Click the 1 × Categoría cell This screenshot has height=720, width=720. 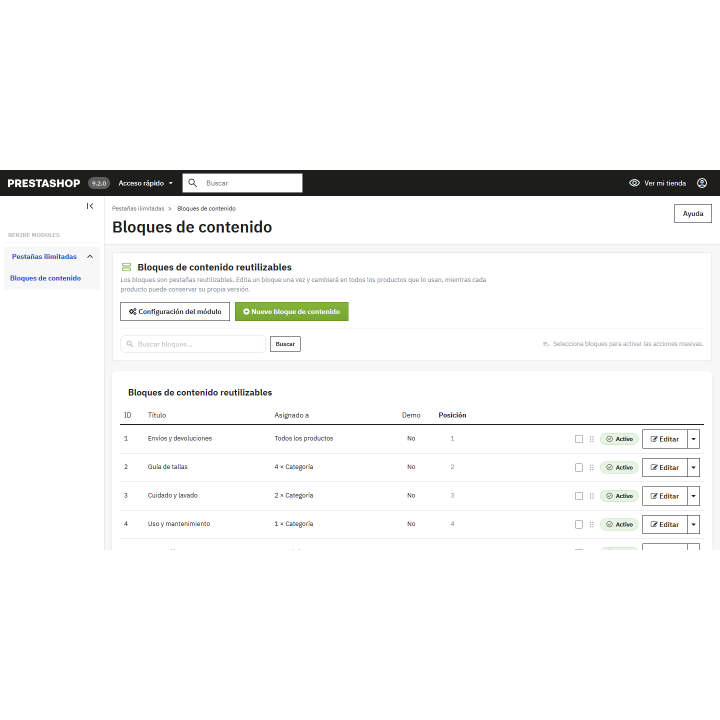294,524
